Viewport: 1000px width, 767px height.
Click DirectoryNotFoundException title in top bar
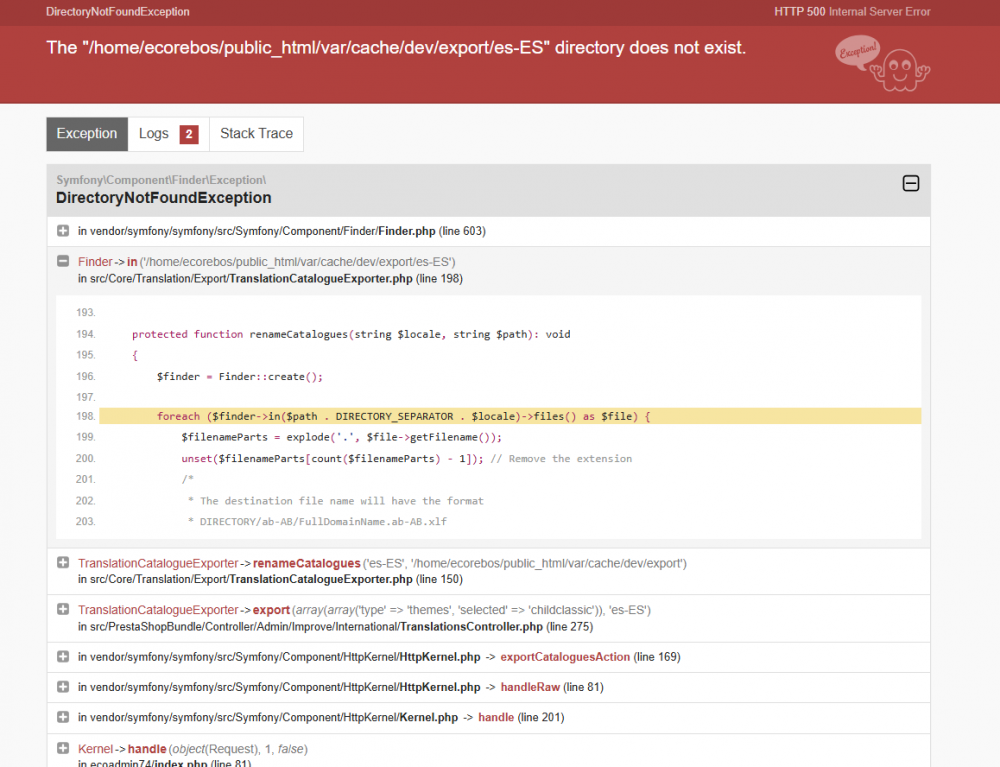(x=117, y=11)
